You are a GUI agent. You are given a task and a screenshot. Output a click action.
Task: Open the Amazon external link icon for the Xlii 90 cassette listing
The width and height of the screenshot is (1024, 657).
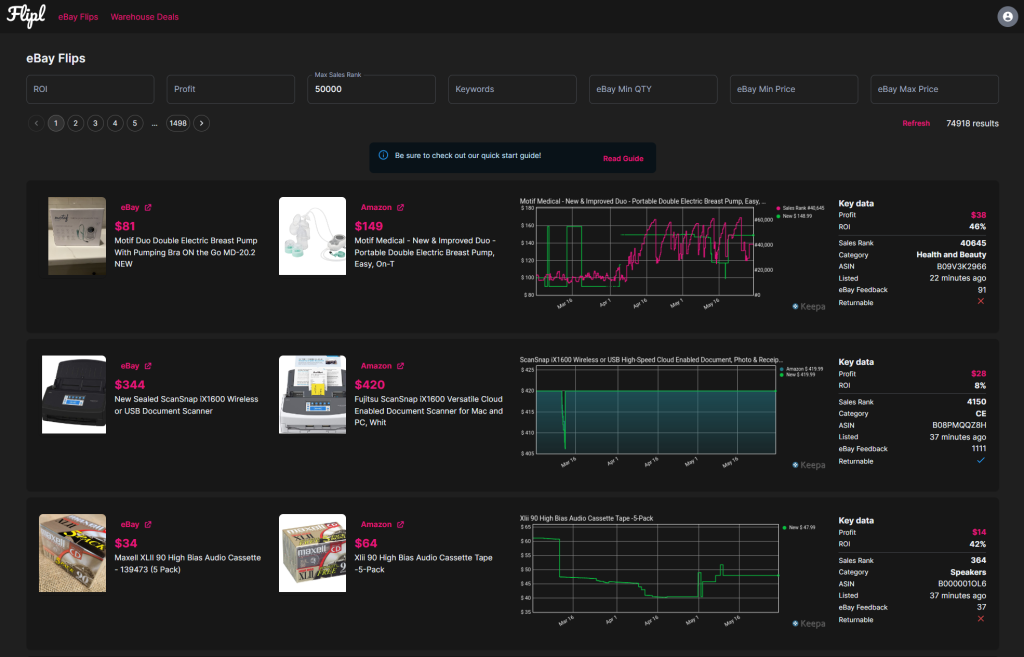400,525
